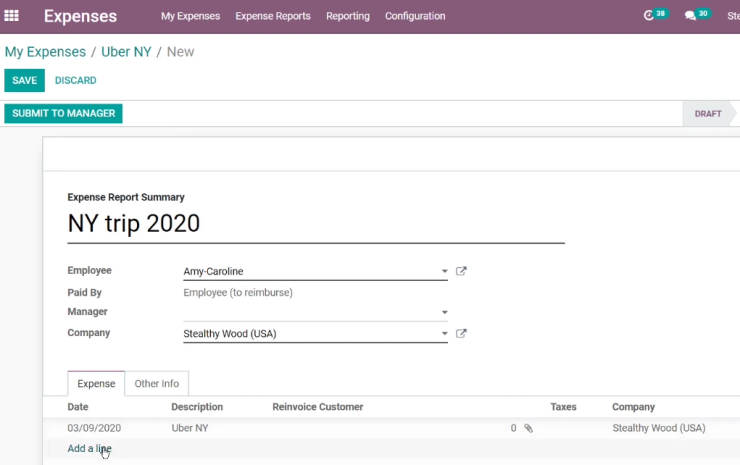740x465 pixels.
Task: Click Submit to Manager button
Action: tap(63, 113)
